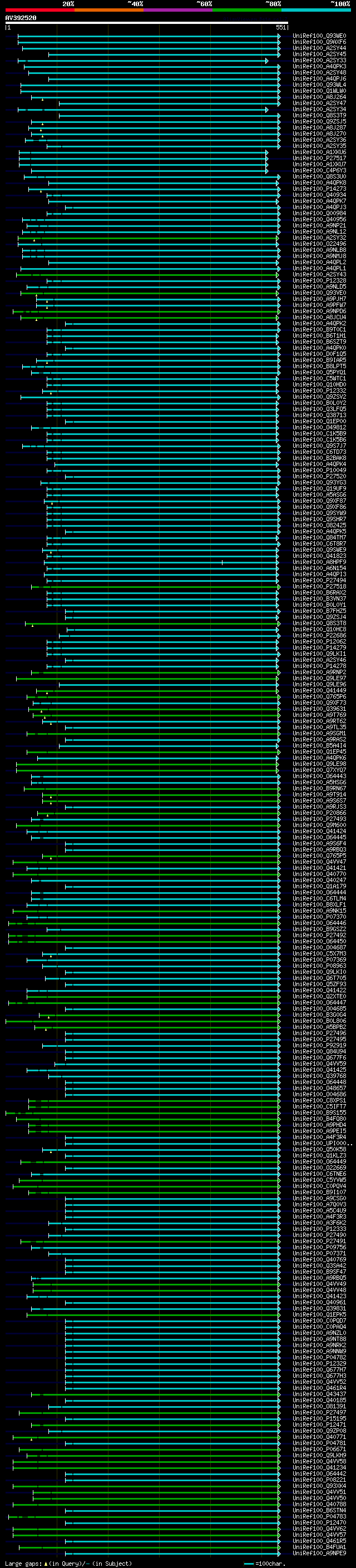
Task: Select the UniRef100_A9RNP2 label
Action: (319, 672)
